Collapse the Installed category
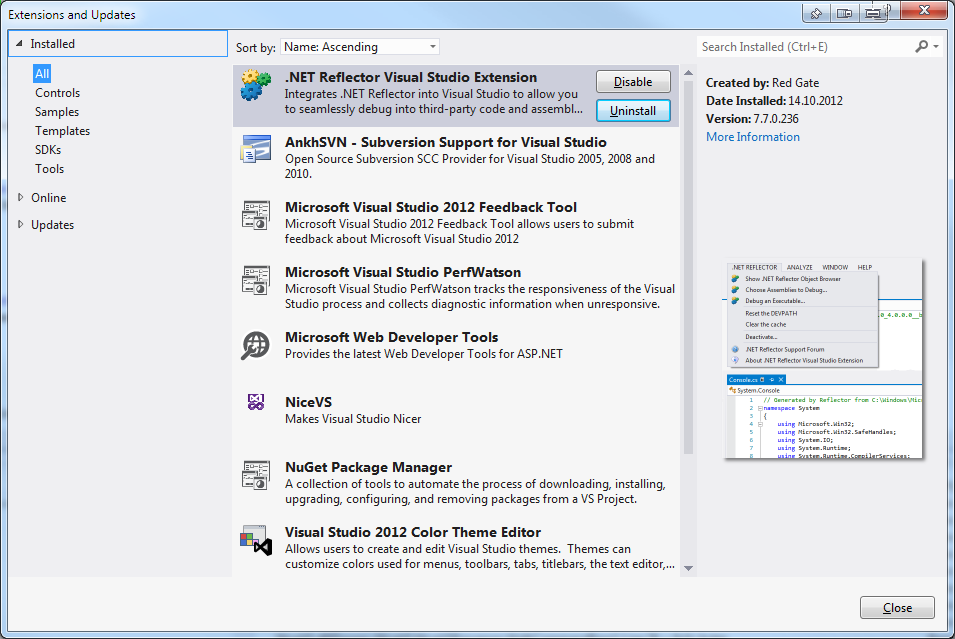 tap(20, 44)
